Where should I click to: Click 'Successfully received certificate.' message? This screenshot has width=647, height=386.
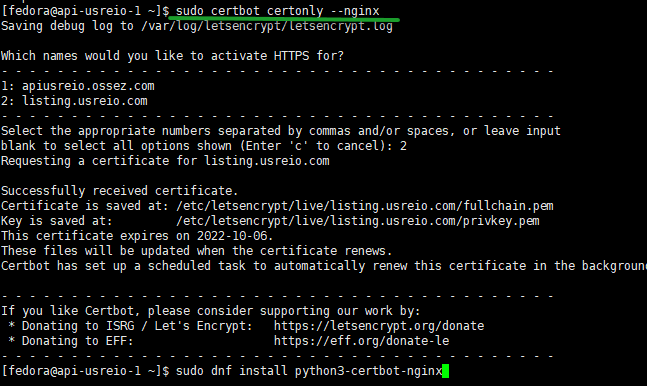(x=120, y=191)
